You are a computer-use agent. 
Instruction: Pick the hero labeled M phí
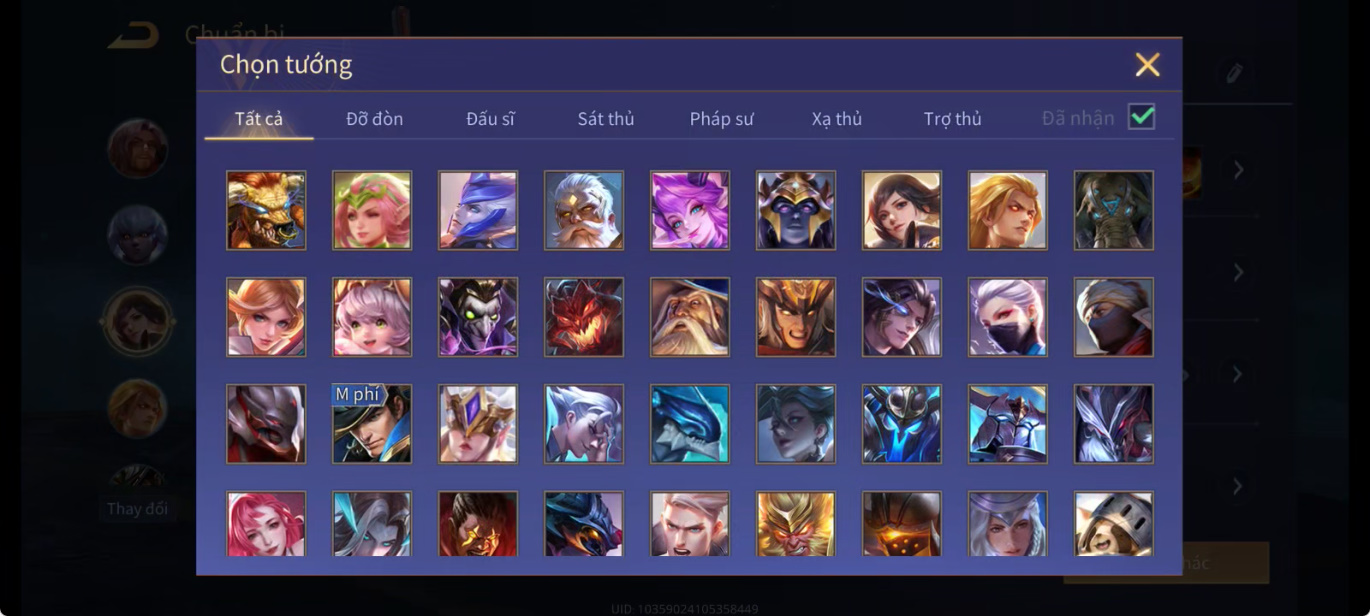coord(372,424)
